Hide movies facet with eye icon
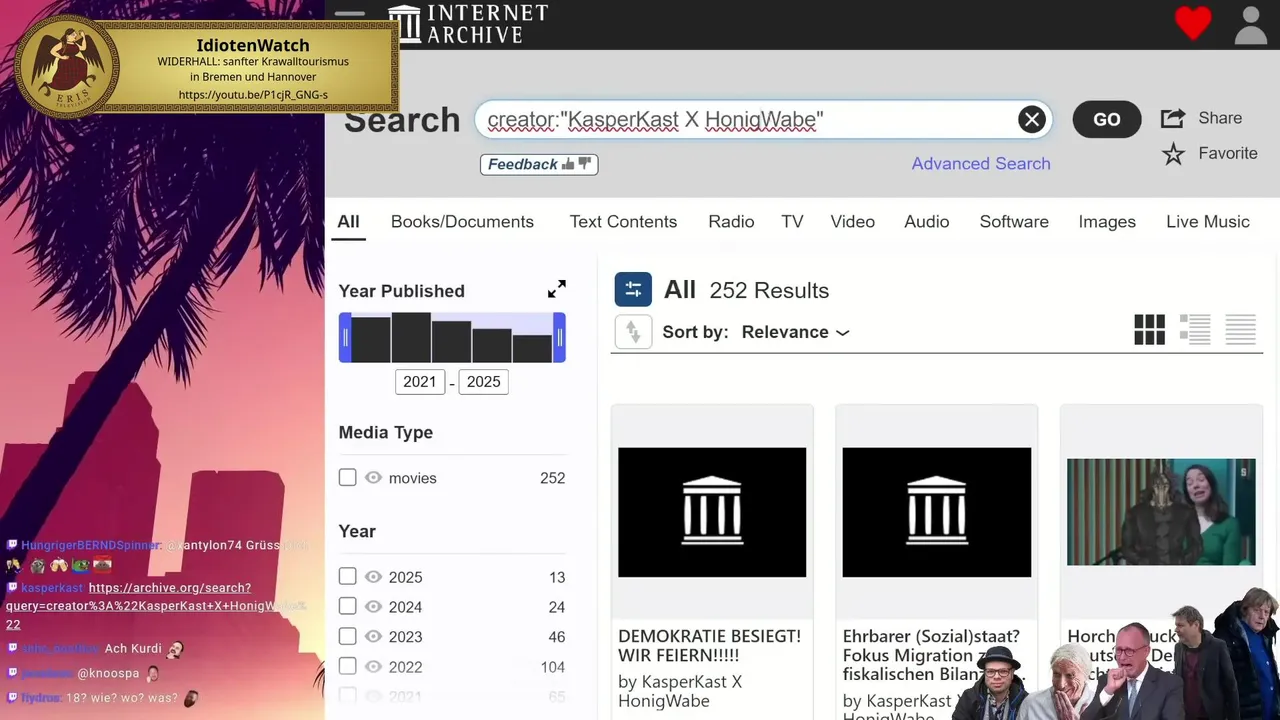1280x720 pixels. 374,478
